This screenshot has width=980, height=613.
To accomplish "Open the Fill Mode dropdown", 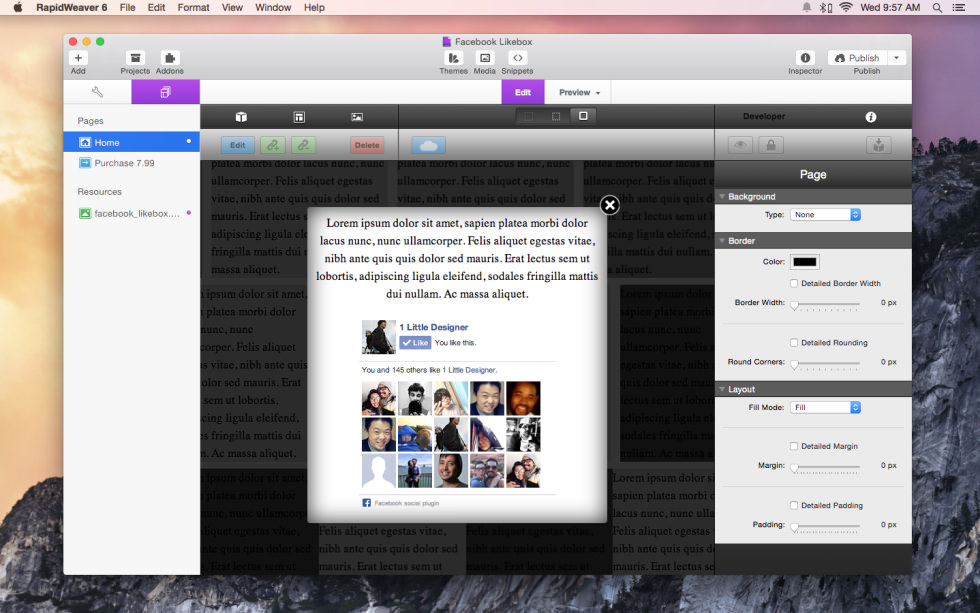I will click(x=826, y=407).
